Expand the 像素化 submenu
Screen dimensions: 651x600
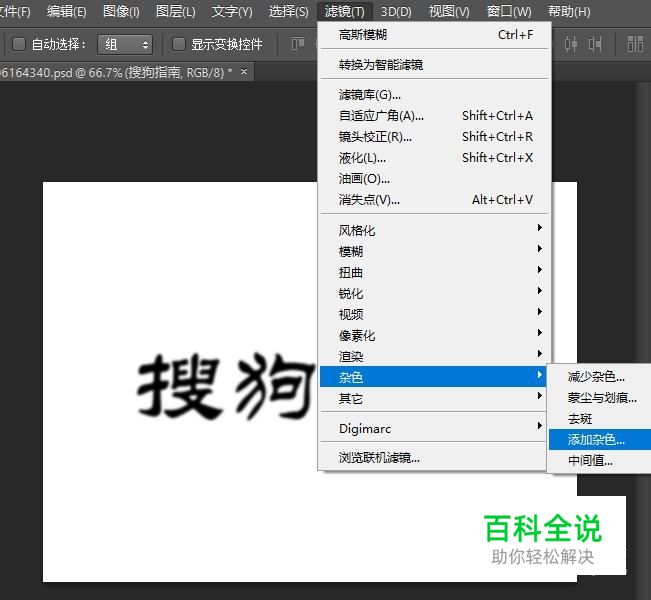coord(435,336)
